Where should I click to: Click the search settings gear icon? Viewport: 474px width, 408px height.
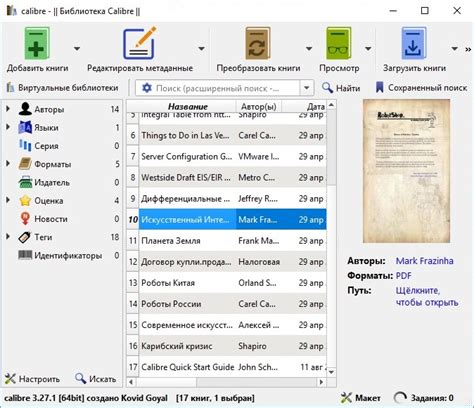[147, 88]
